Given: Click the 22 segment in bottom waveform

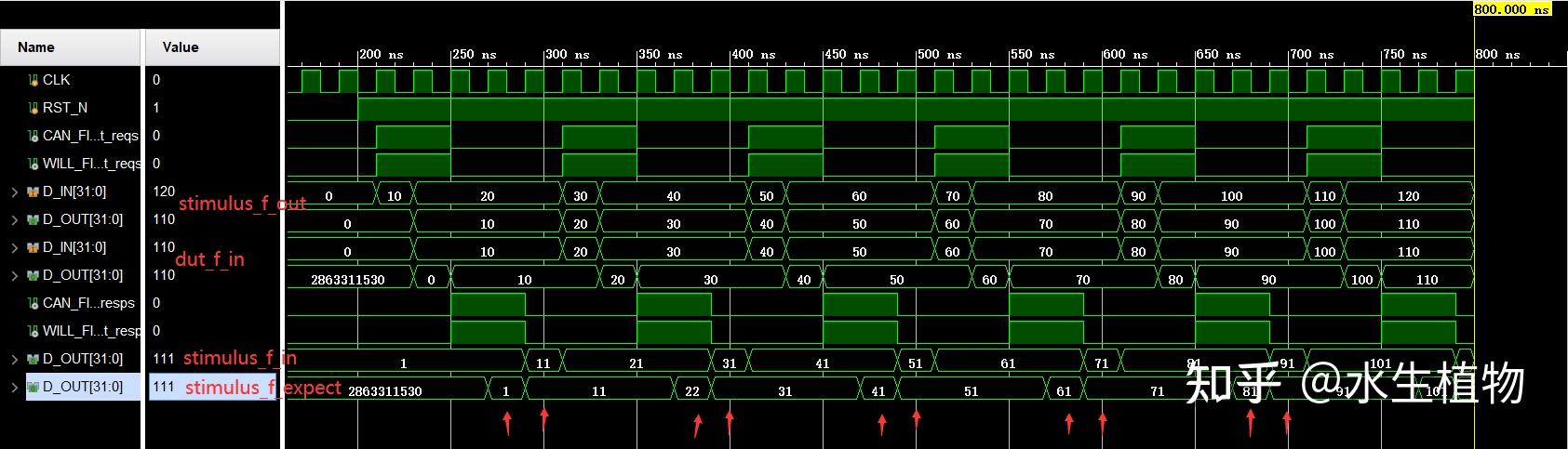Looking at the screenshot, I should pos(692,390).
